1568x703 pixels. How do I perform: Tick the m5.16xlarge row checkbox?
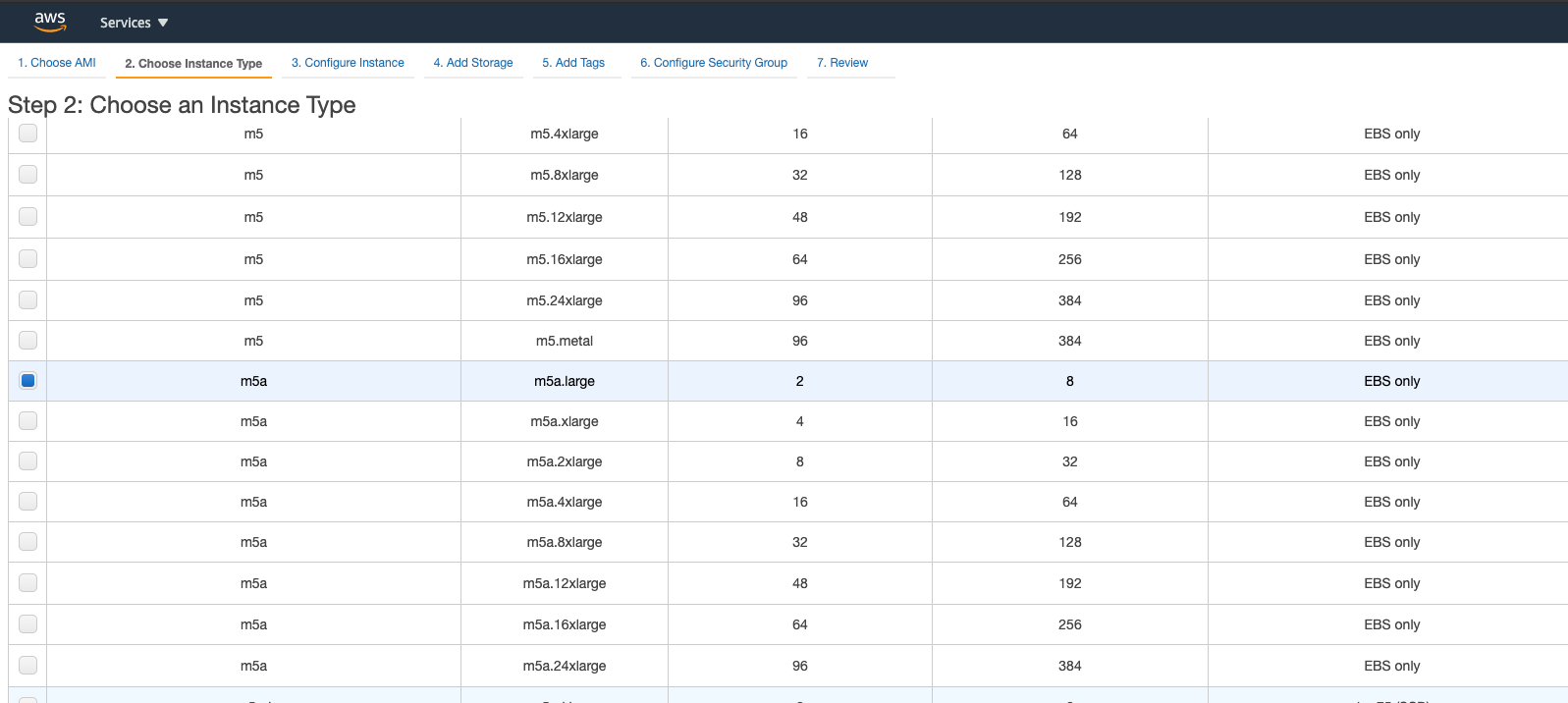28,258
